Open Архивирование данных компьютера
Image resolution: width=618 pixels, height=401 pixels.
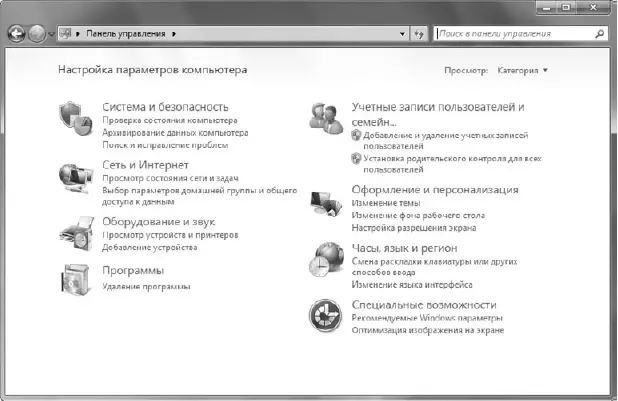click(175, 133)
